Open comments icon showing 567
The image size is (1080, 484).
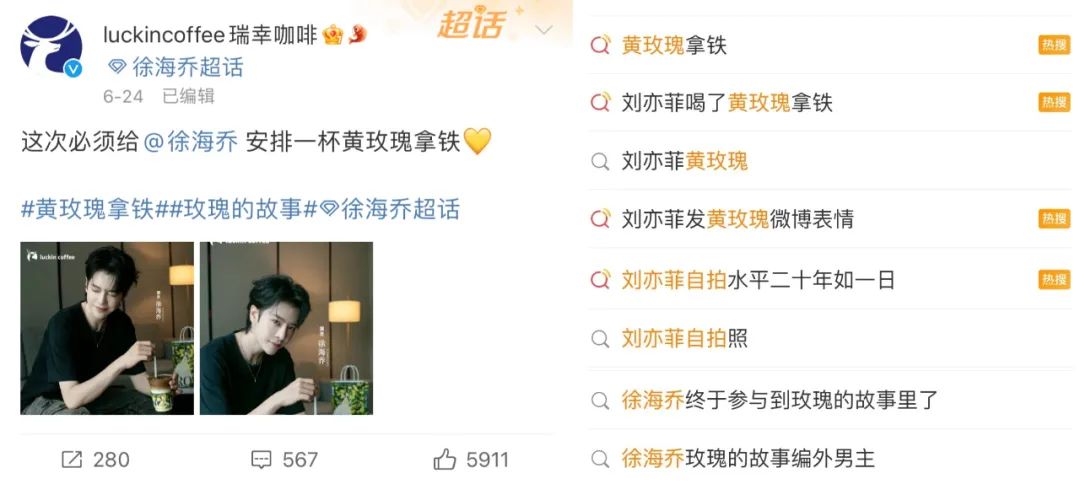261,459
